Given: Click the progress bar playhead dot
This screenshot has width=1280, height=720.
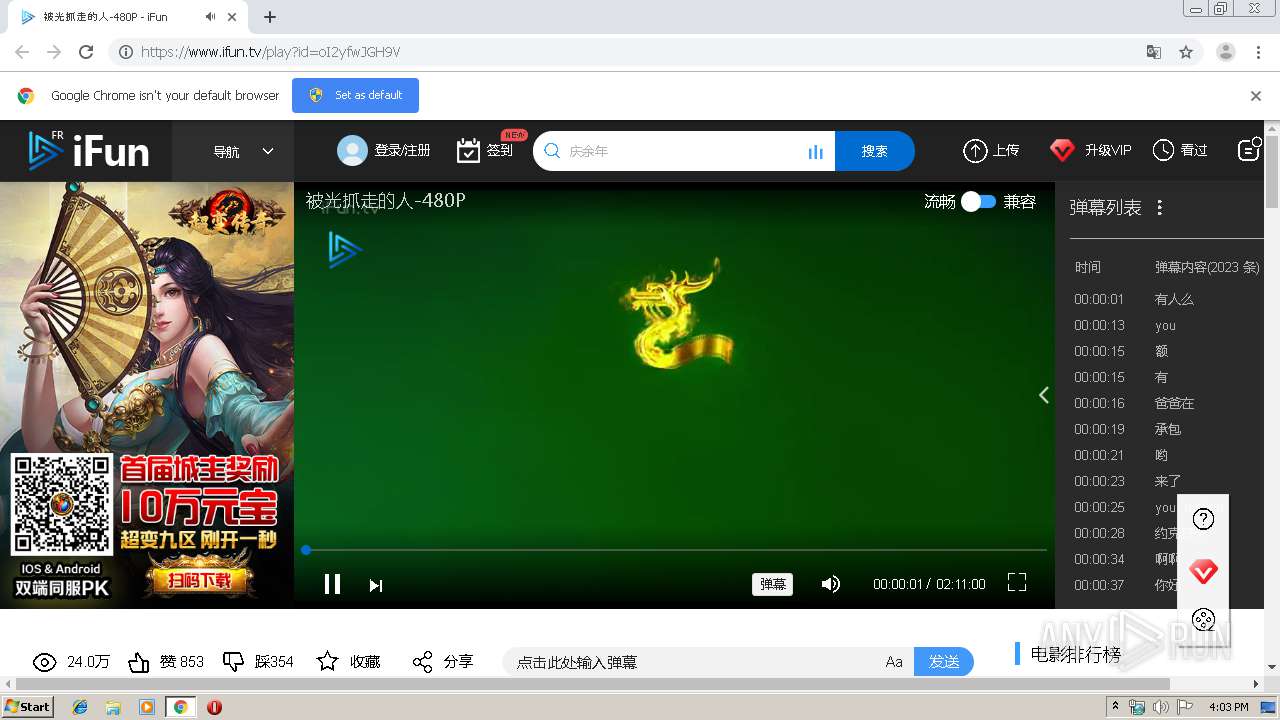Looking at the screenshot, I should 306,550.
